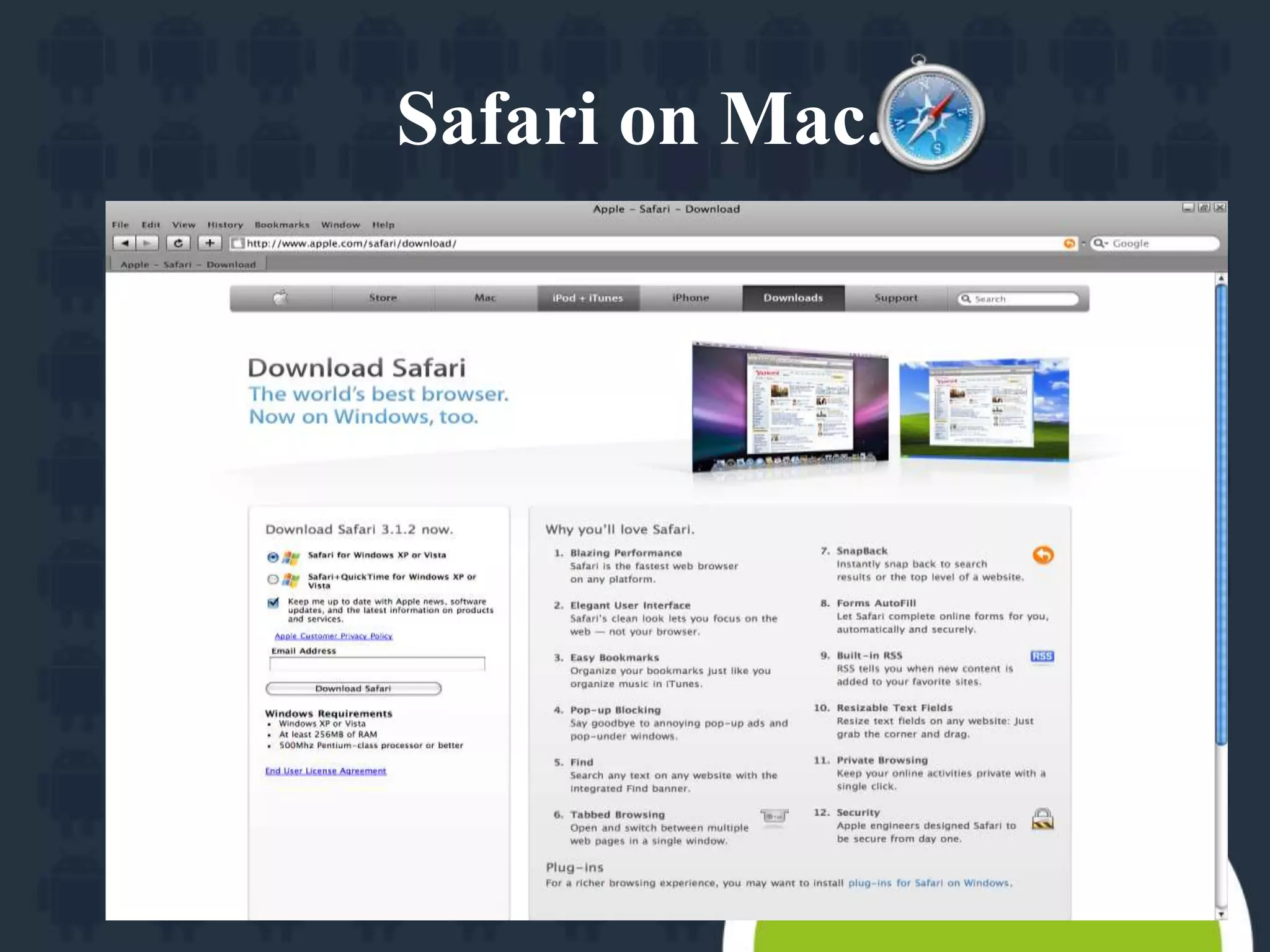This screenshot has width=1270, height=952.
Task: Click the scroll up arrow
Action: point(1221,278)
